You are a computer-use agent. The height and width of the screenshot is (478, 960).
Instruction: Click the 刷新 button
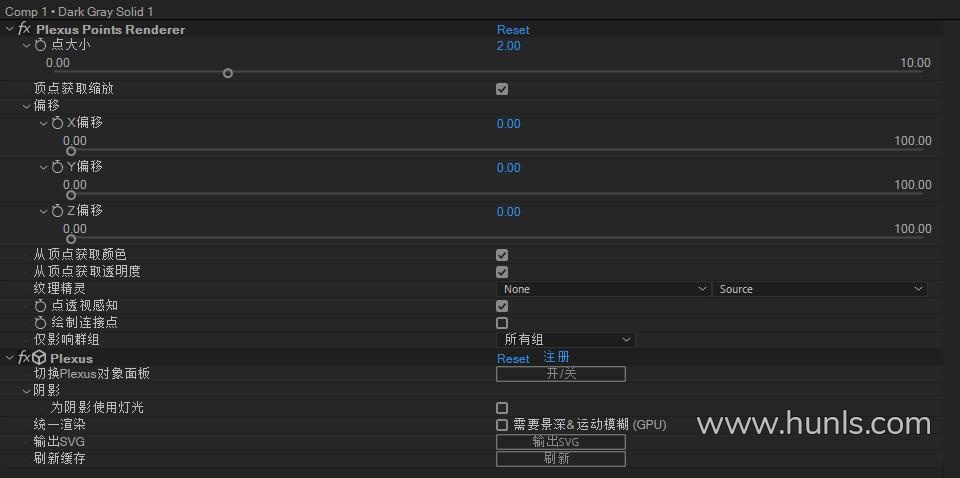coord(561,459)
